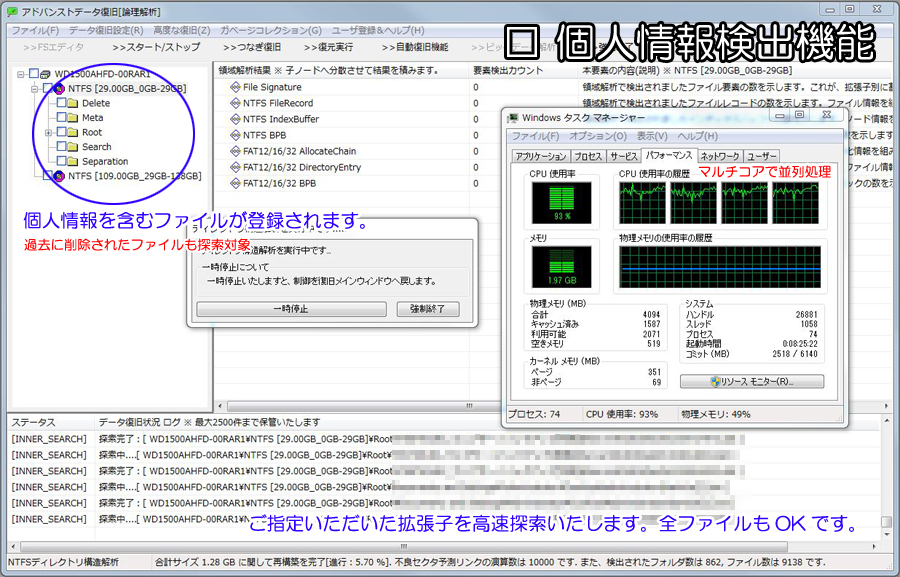
Task: Open the ガベージコレクション(G) menu
Action: click(271, 30)
